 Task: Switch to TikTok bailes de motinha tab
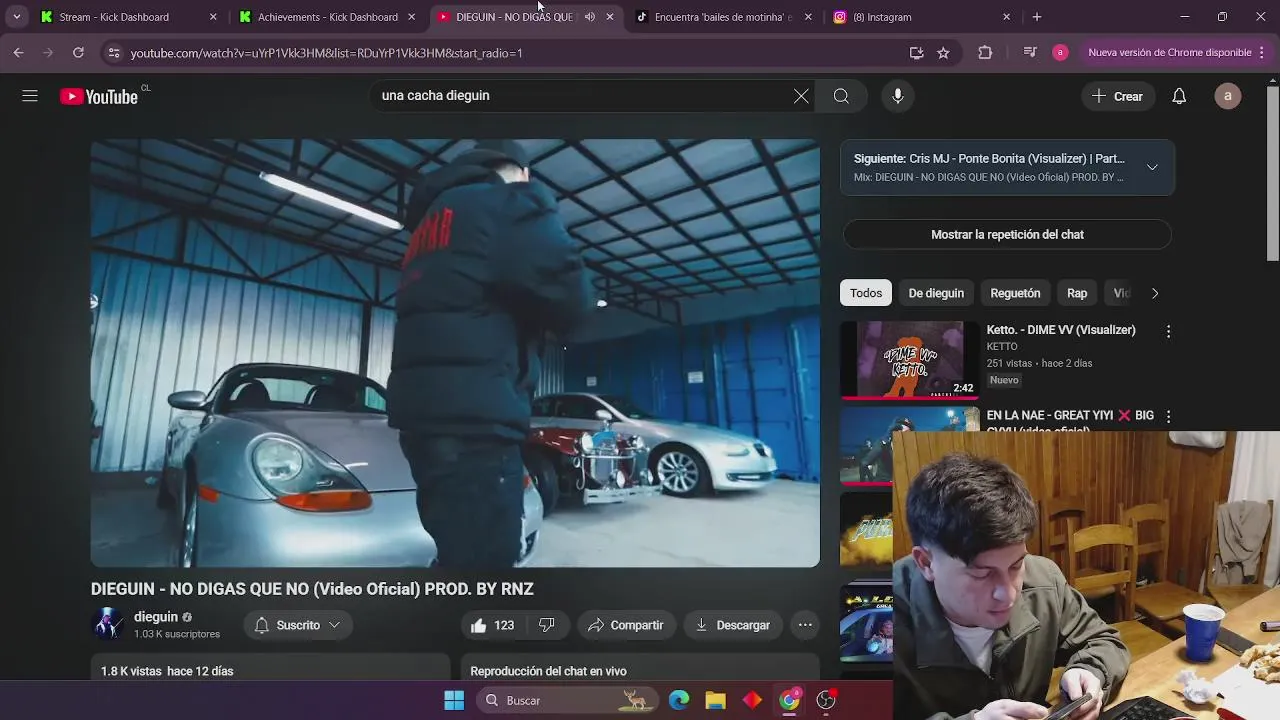[723, 17]
